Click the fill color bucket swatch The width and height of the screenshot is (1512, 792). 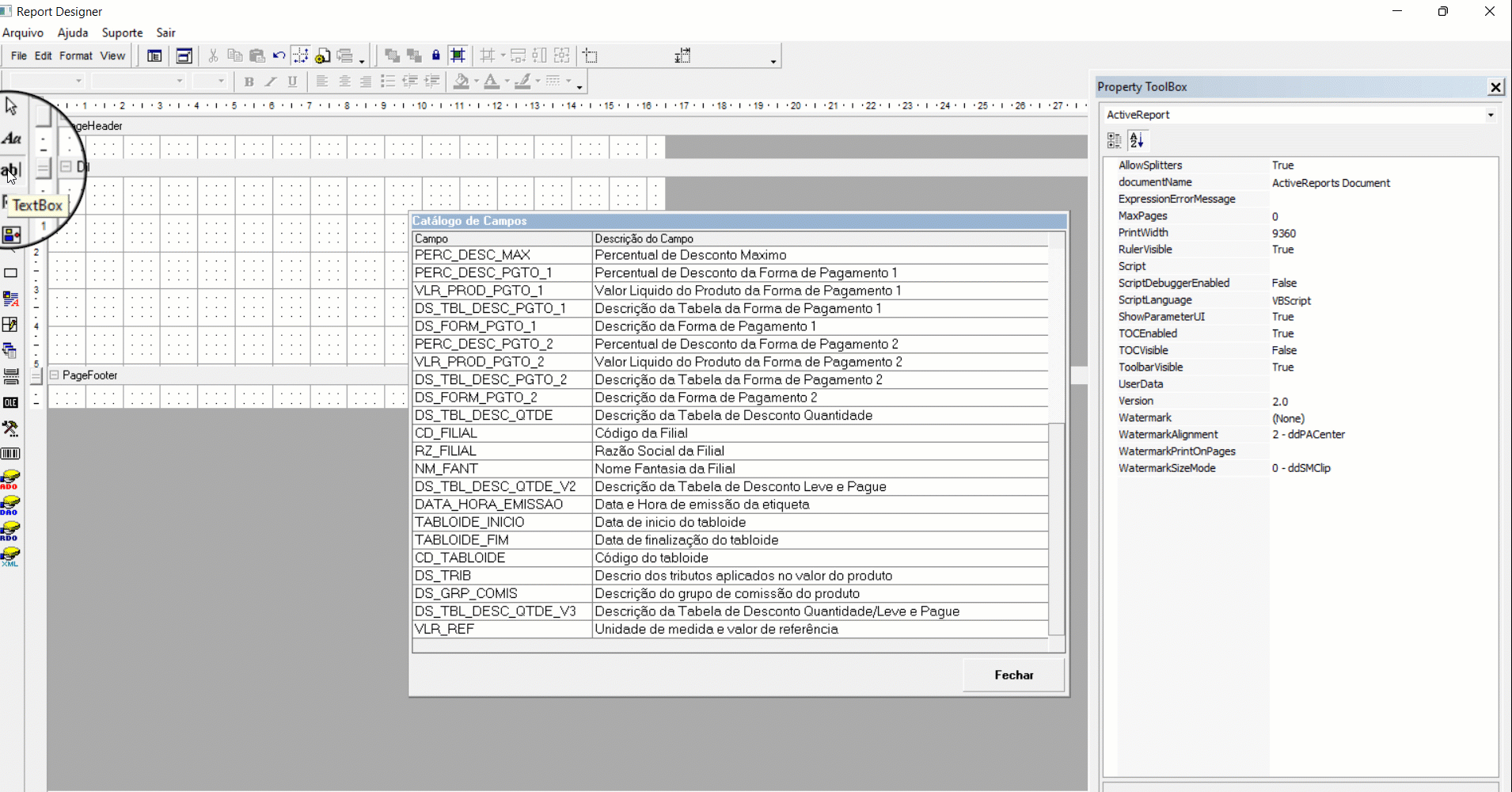click(x=461, y=82)
